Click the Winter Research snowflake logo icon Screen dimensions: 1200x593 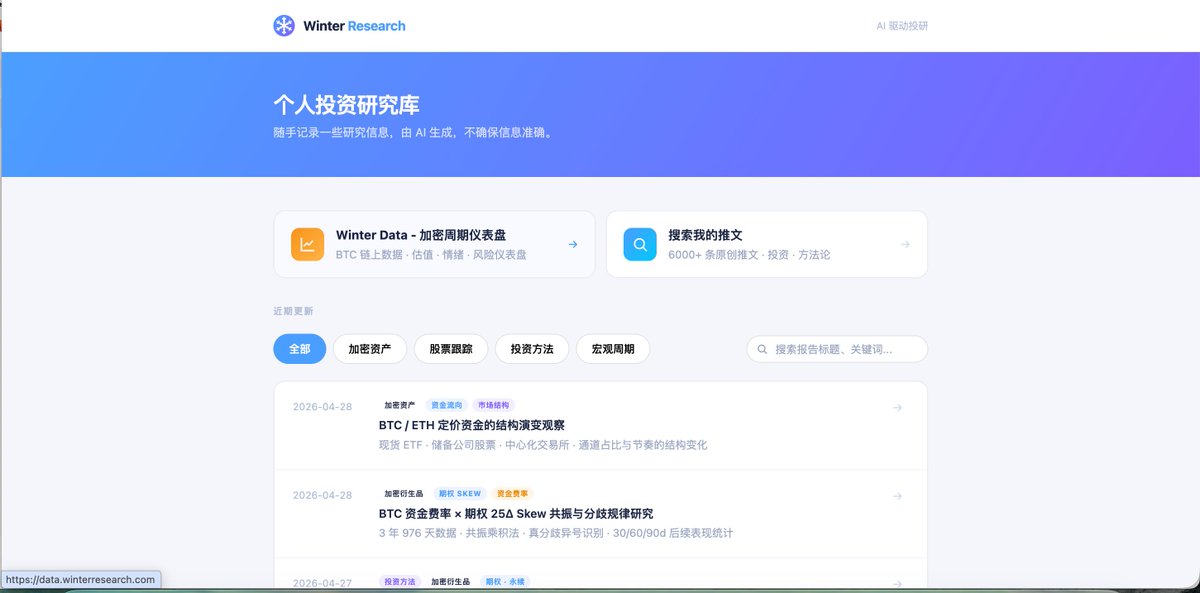coord(284,26)
